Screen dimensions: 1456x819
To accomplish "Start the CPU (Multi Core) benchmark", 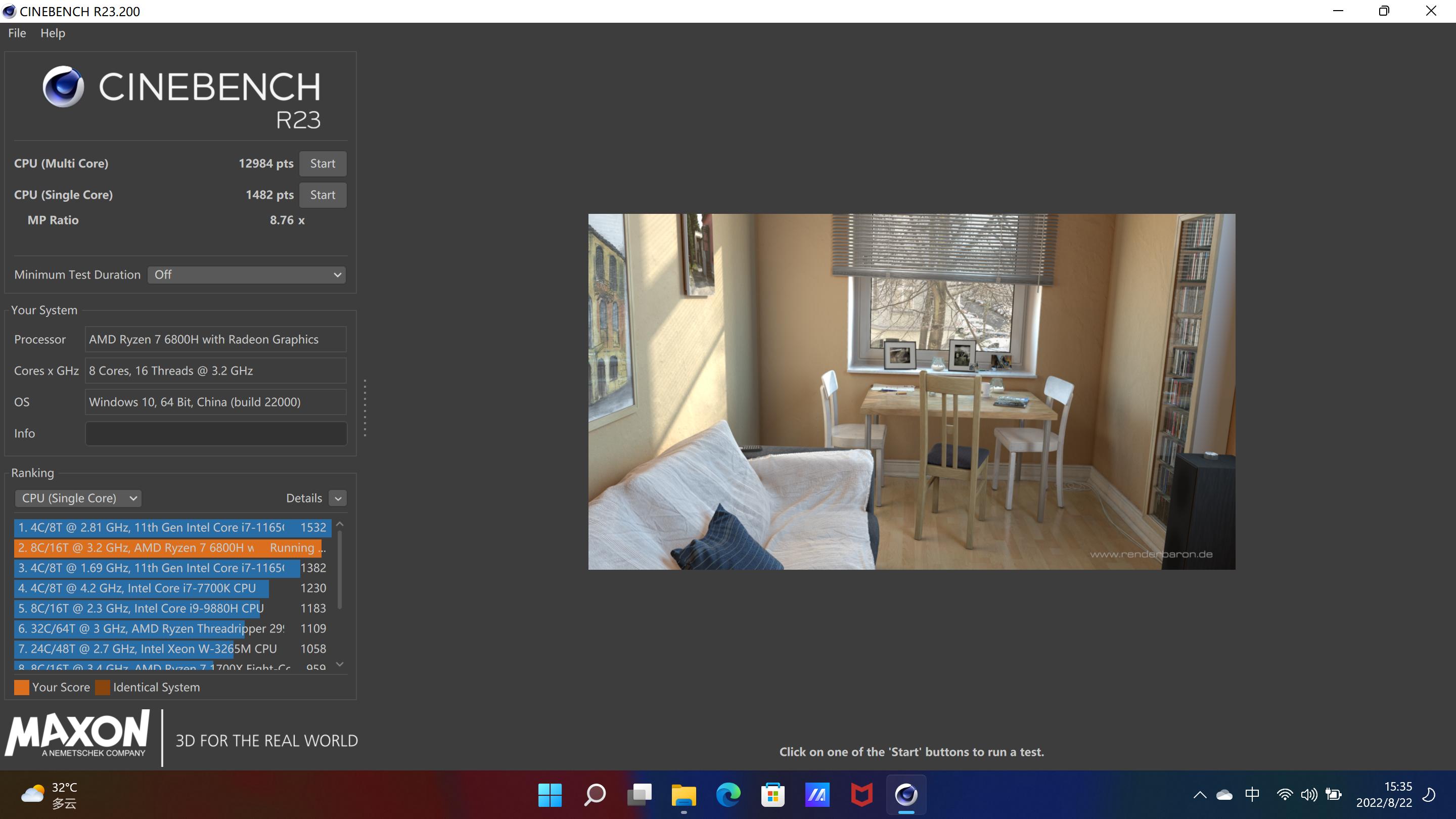I will coord(323,163).
